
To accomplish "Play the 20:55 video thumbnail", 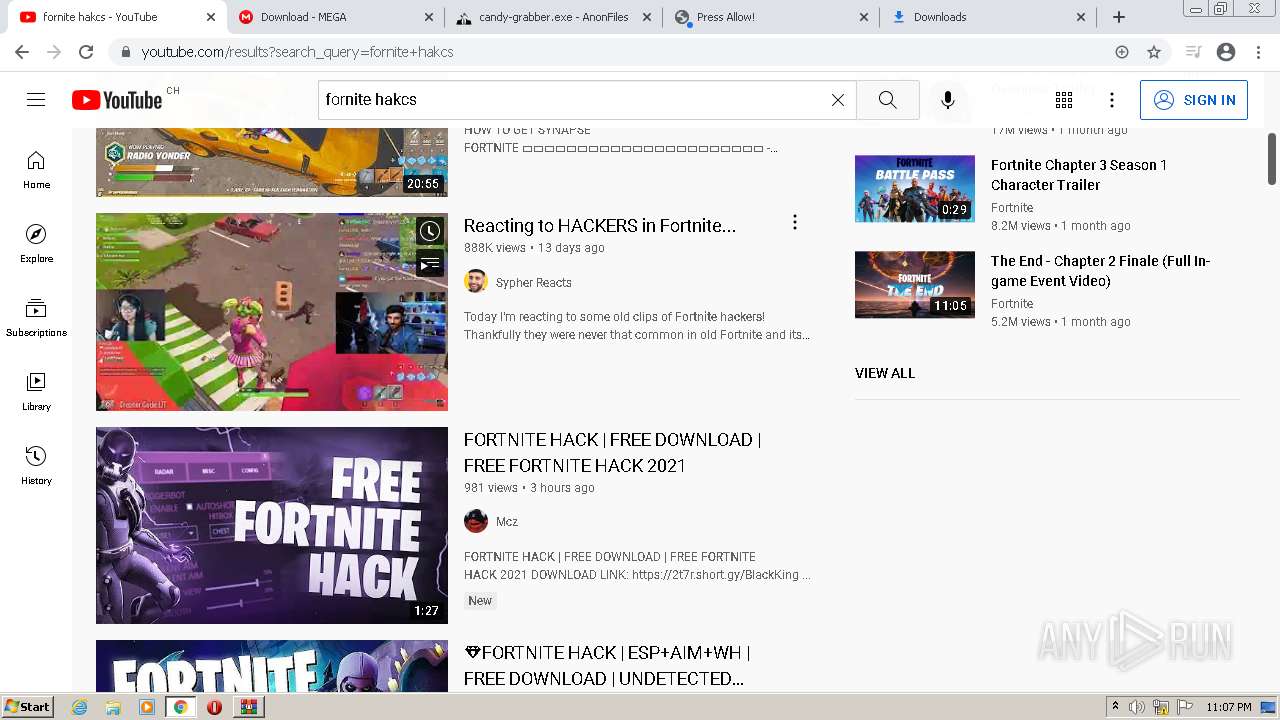I will click(x=272, y=162).
